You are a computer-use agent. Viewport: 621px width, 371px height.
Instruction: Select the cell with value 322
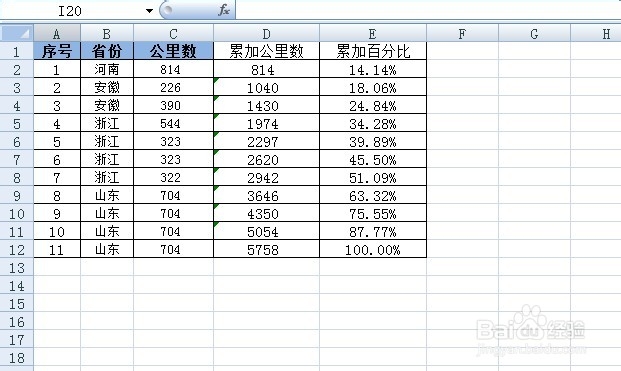click(173, 177)
